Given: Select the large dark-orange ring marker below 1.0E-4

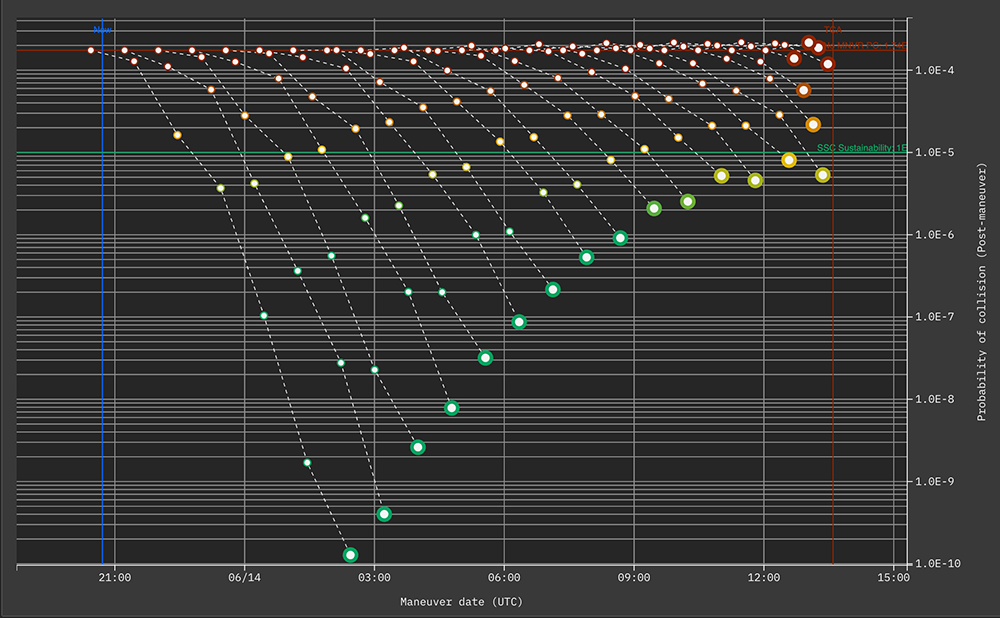Looking at the screenshot, I should [804, 91].
